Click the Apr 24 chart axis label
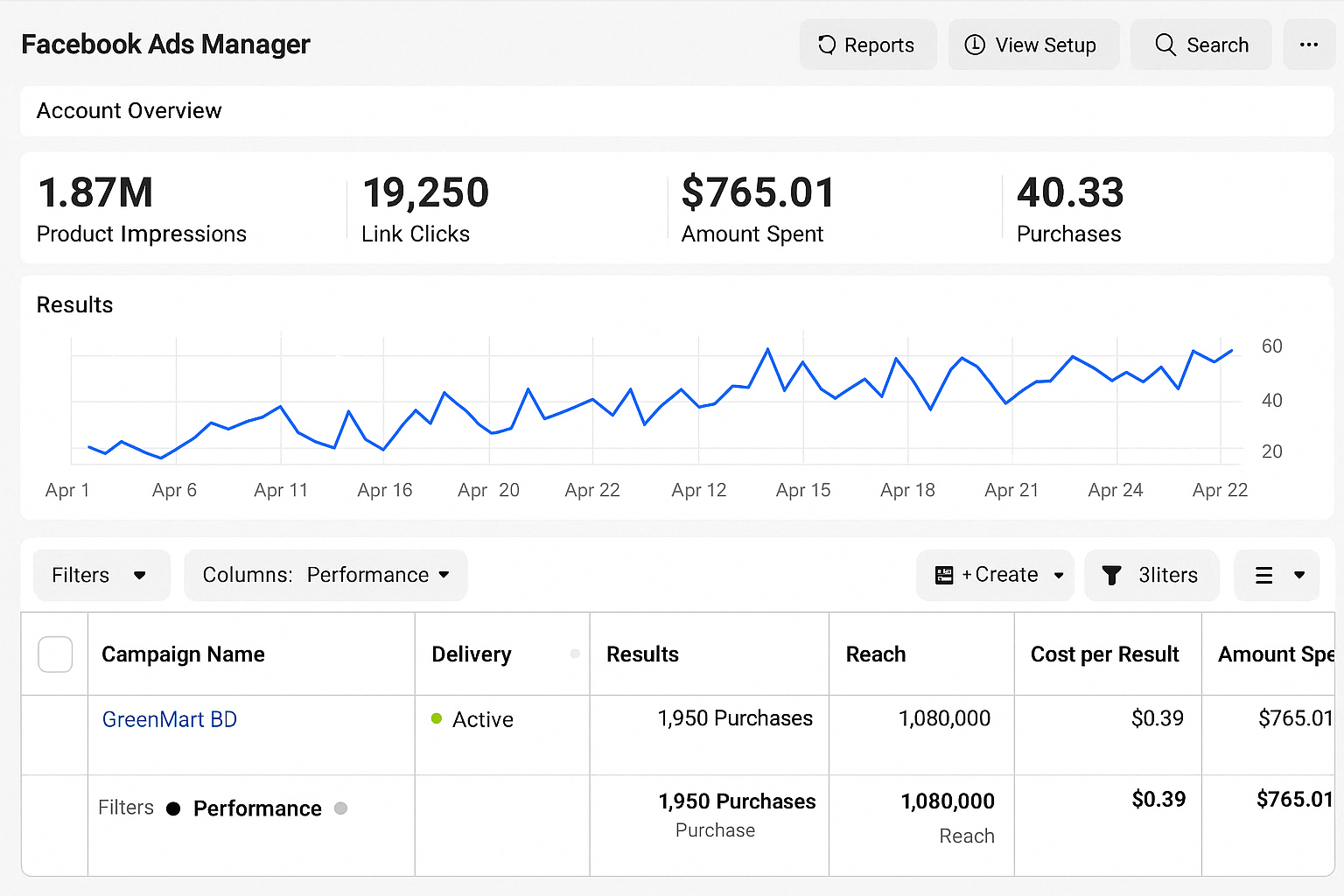1344x896 pixels. [x=1116, y=490]
